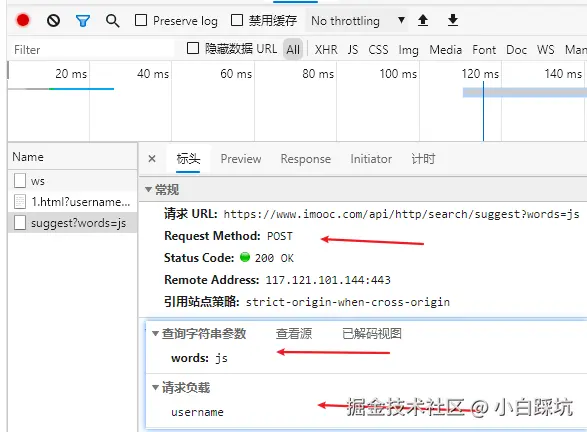This screenshot has width=587, height=432.
Task: Select the All filter type
Action: (293, 49)
